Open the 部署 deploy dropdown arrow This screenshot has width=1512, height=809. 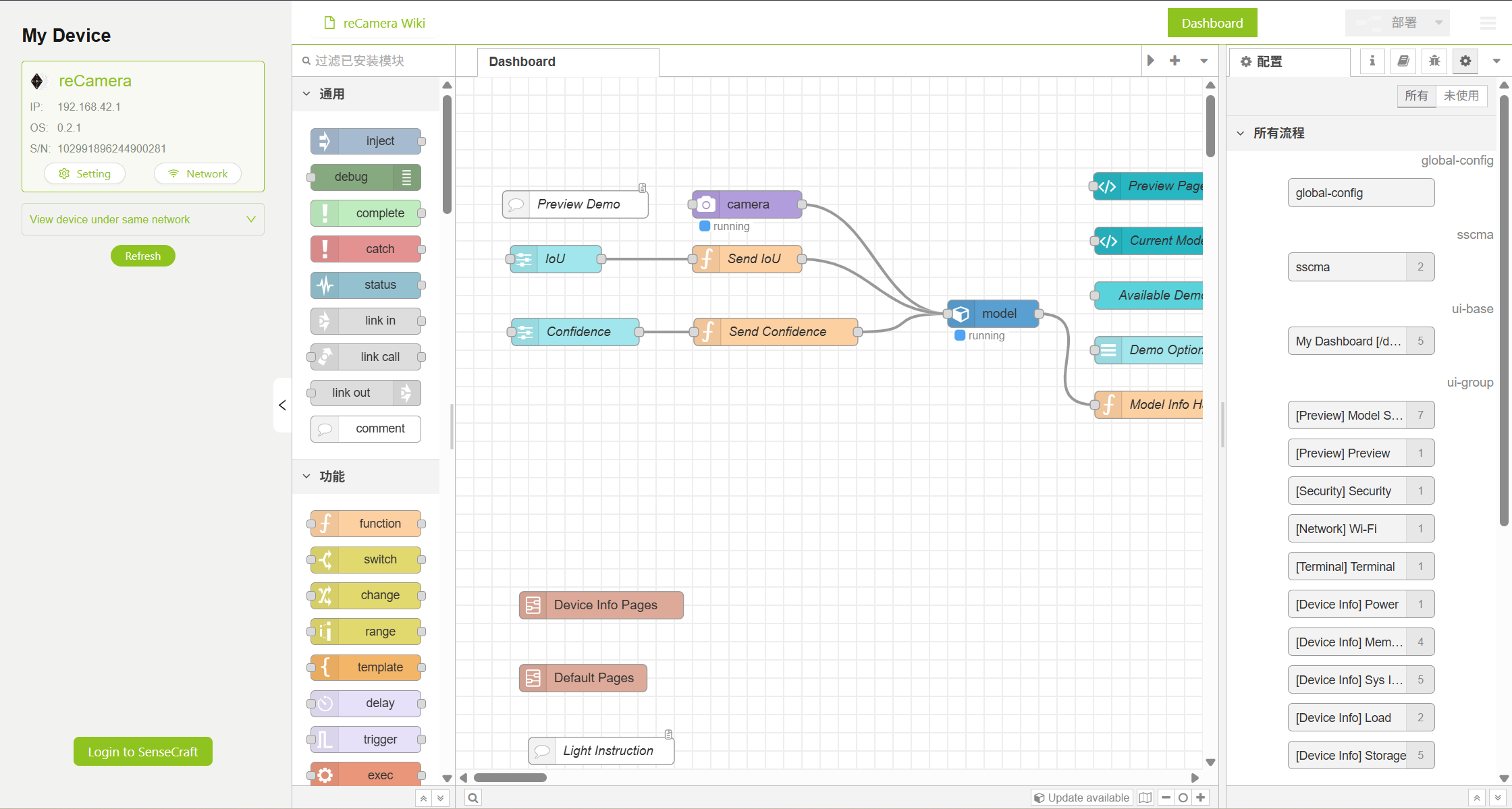[x=1438, y=23]
